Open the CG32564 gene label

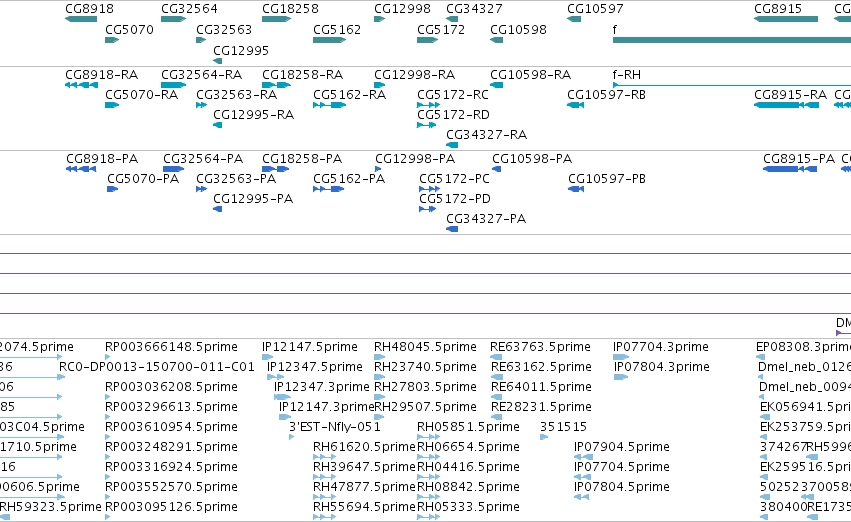click(189, 9)
